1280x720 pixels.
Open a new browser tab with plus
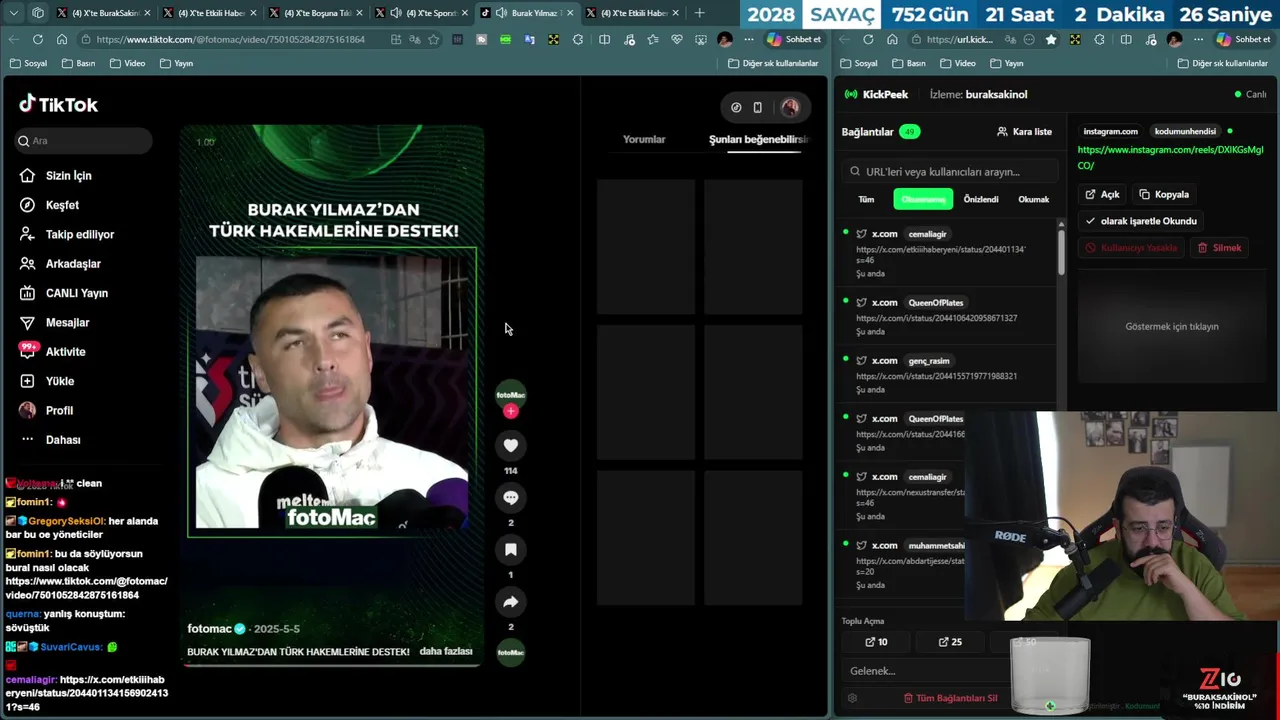click(699, 13)
